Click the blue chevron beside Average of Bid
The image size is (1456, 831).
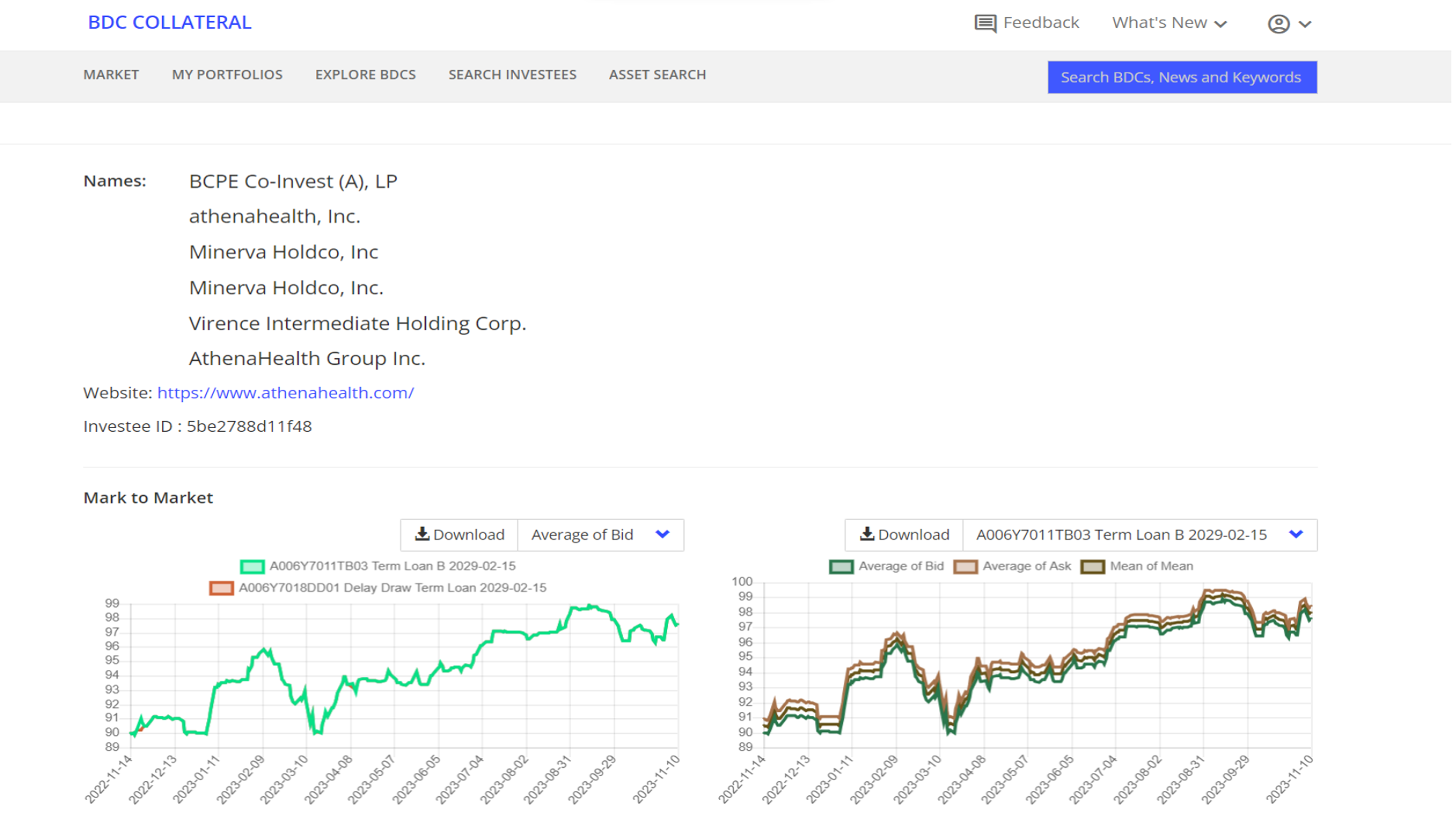click(662, 534)
